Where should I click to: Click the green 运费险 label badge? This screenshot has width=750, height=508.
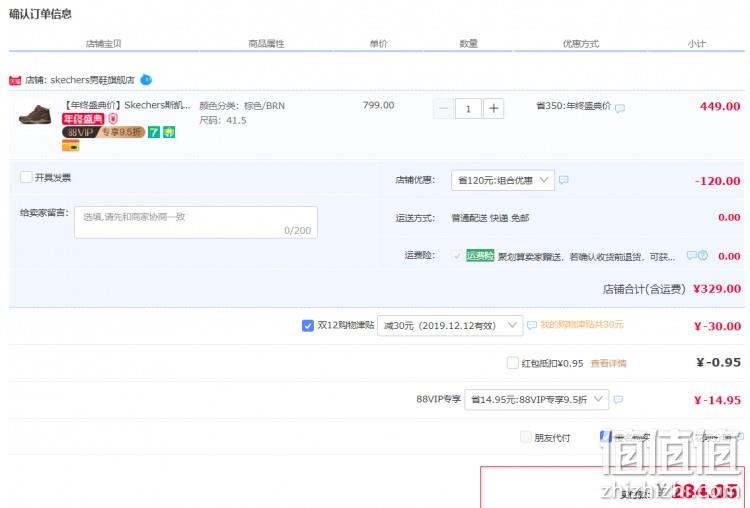(x=480, y=256)
